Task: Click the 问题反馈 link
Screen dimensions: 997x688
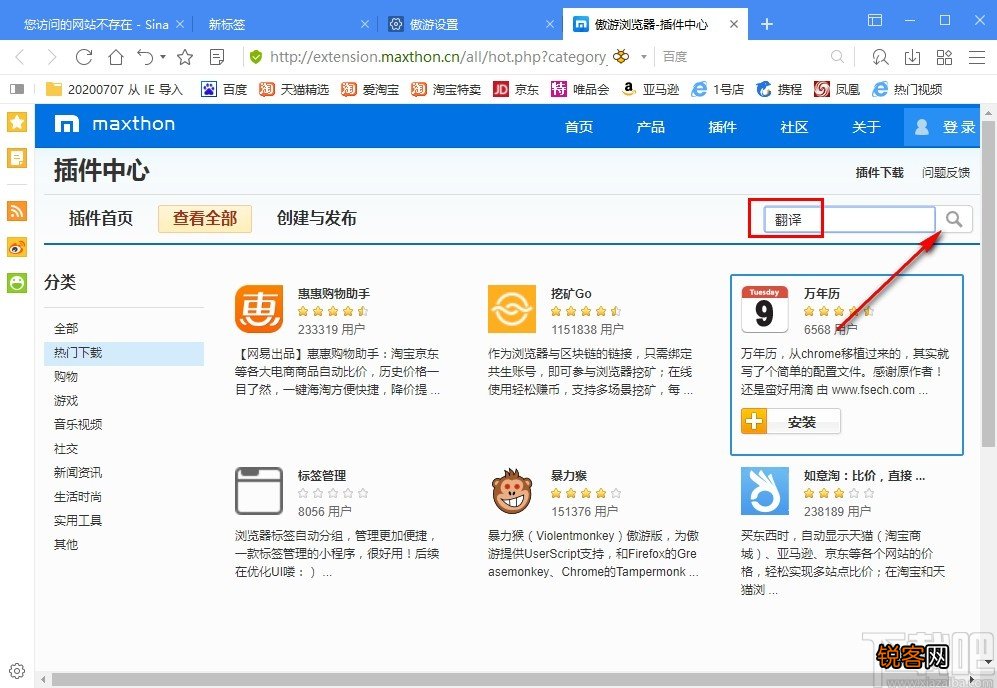Action: pyautogui.click(x=946, y=172)
